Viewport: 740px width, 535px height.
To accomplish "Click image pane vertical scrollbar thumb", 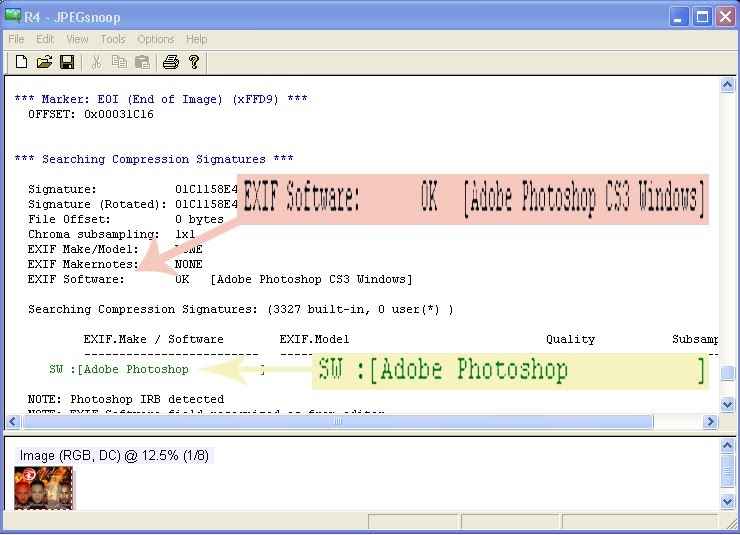I will click(727, 473).
